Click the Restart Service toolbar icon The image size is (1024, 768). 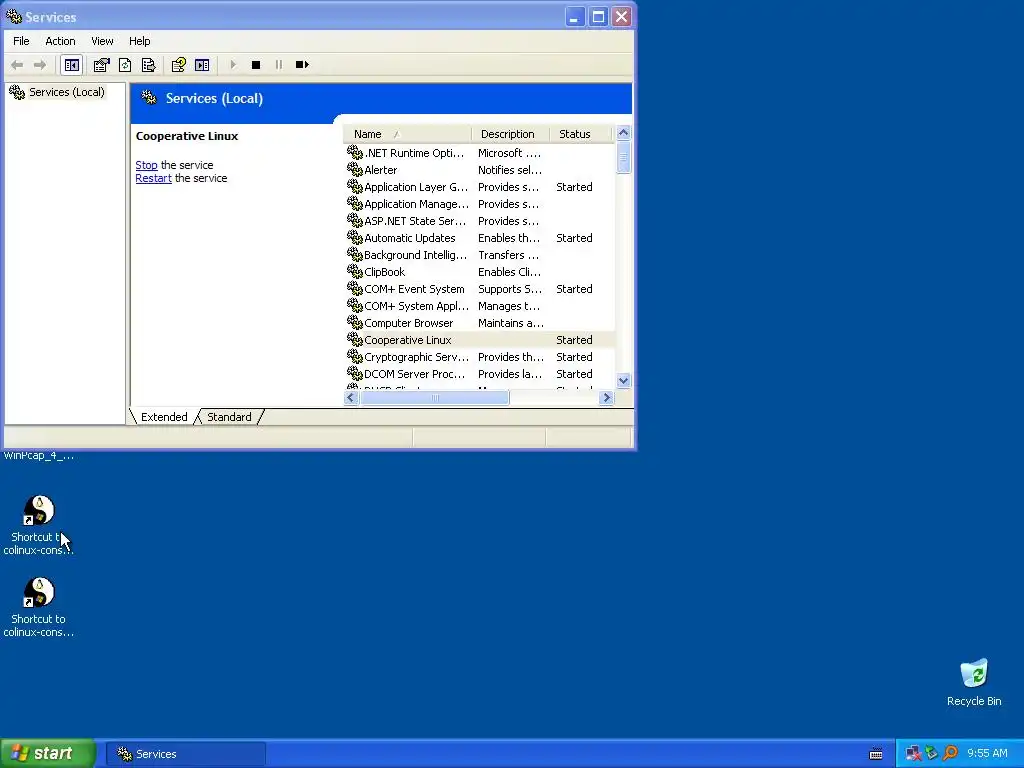coord(302,65)
